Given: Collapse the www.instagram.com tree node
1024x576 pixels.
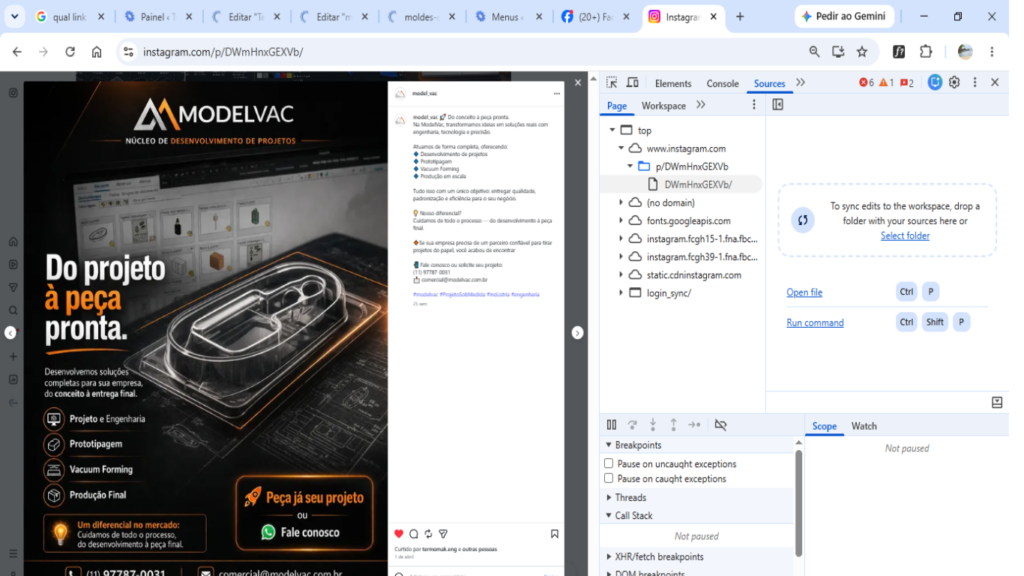Looking at the screenshot, I should pyautogui.click(x=621, y=148).
